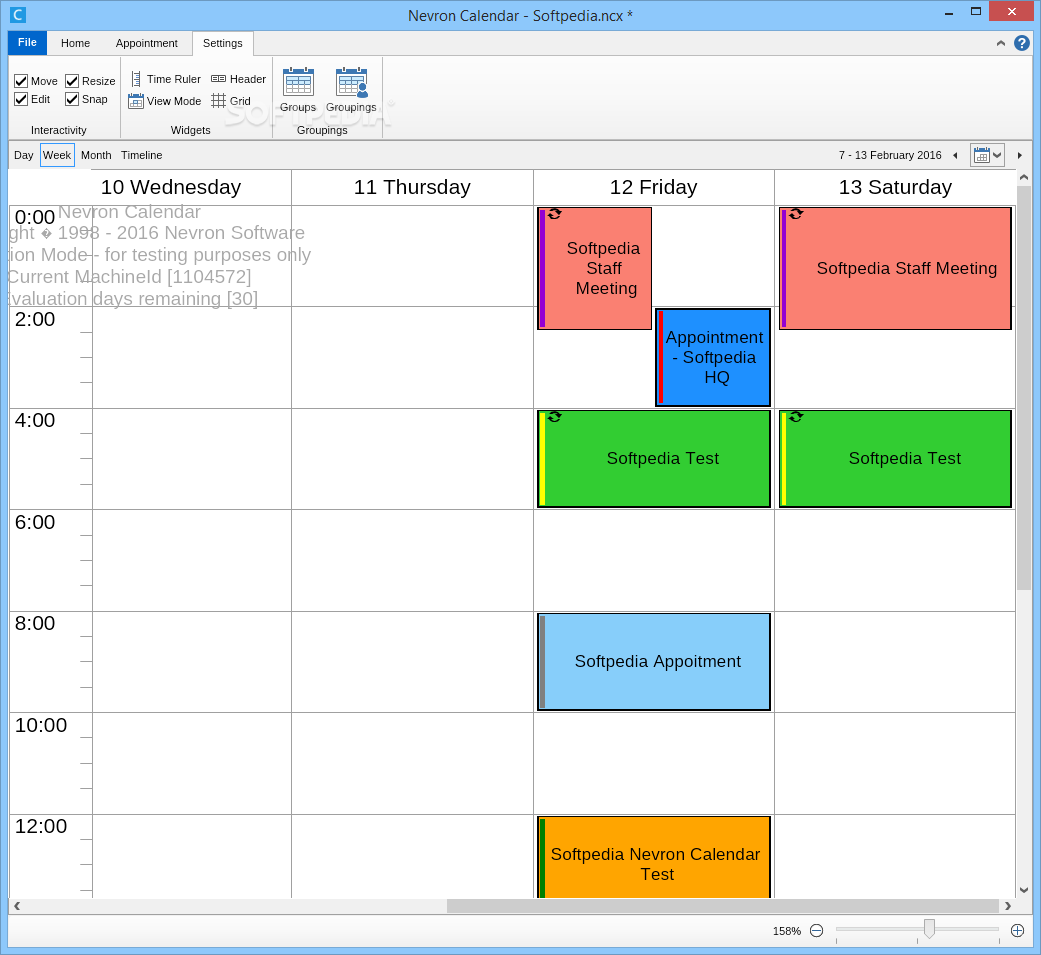Open the Groups grouping tool
Image resolution: width=1041 pixels, height=955 pixels.
coord(297,90)
